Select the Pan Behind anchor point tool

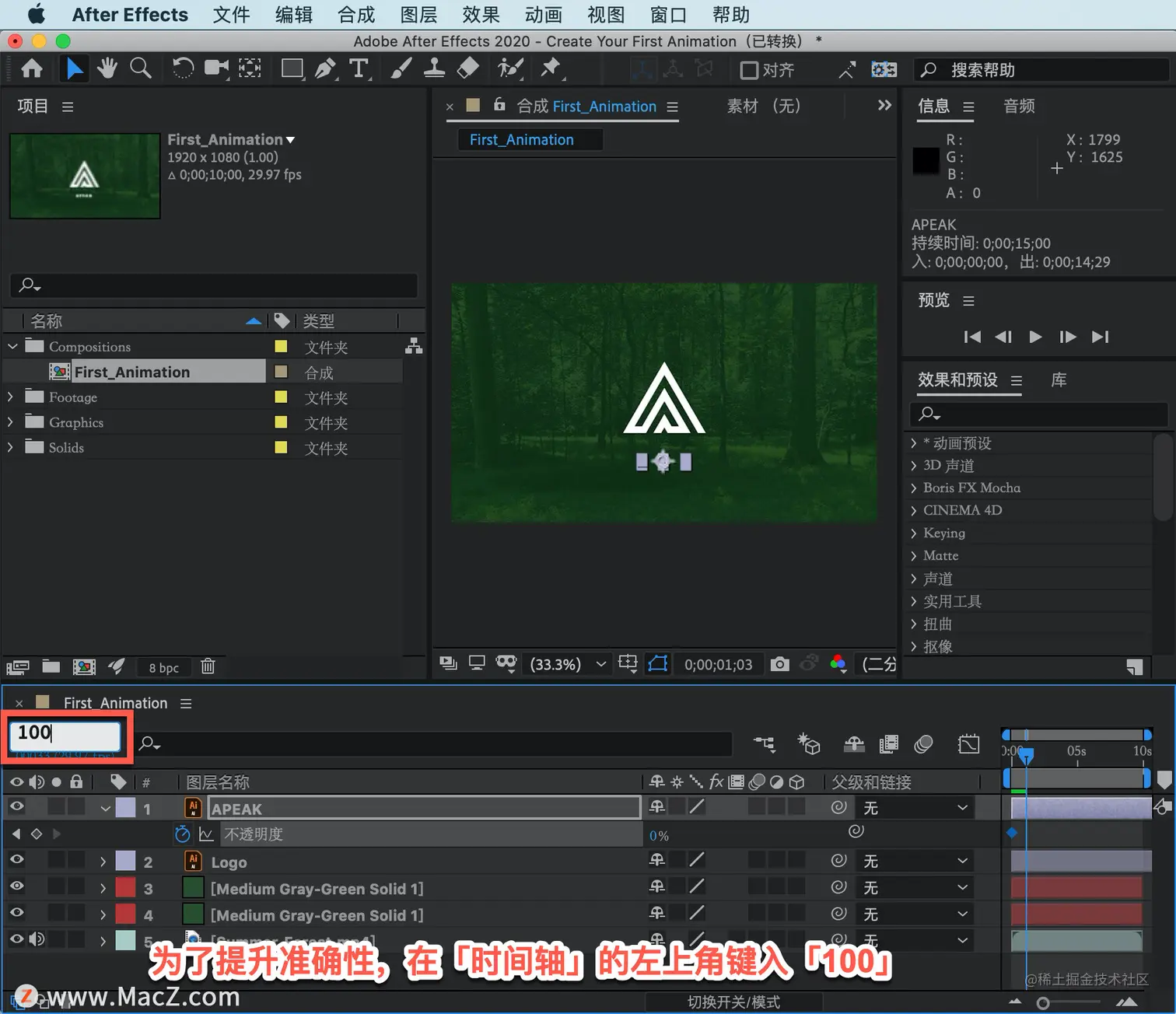(250, 69)
